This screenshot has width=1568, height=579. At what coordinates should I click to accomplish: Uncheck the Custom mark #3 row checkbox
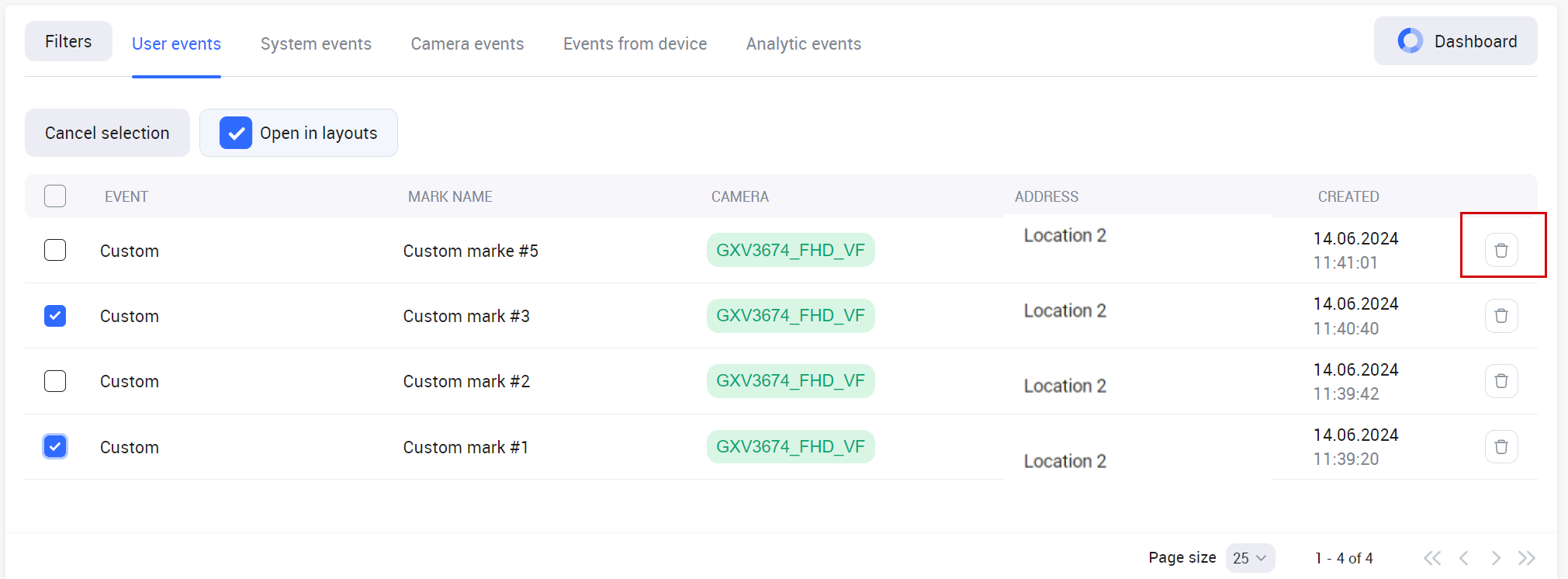(x=55, y=316)
